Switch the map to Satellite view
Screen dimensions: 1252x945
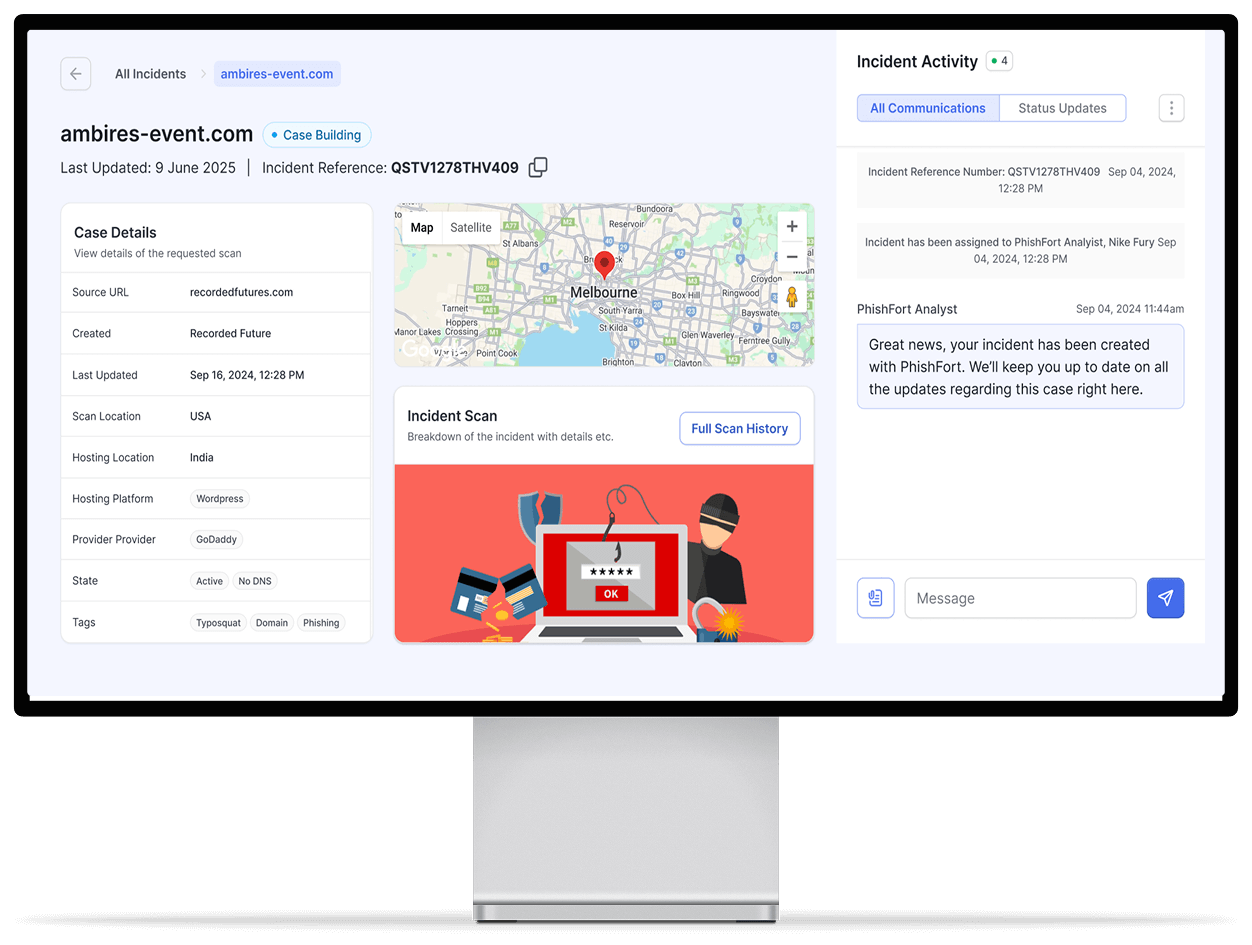pos(470,226)
